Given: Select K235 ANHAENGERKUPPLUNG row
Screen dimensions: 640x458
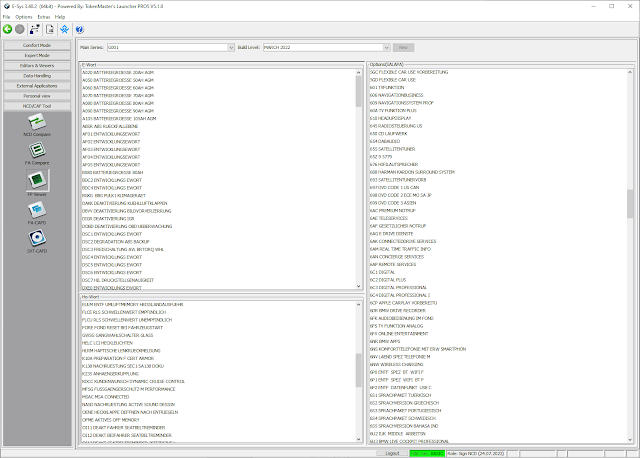Looking at the screenshot, I should click(218, 374).
